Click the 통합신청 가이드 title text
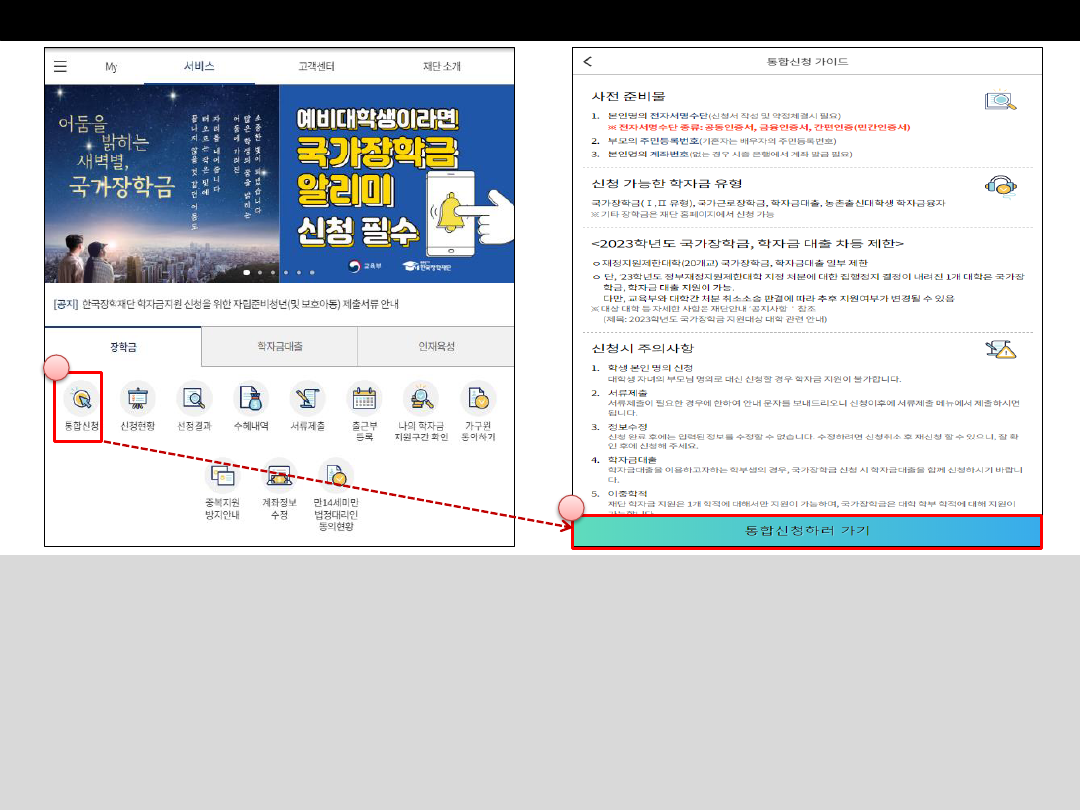This screenshot has width=1080, height=810. pyautogui.click(x=807, y=61)
